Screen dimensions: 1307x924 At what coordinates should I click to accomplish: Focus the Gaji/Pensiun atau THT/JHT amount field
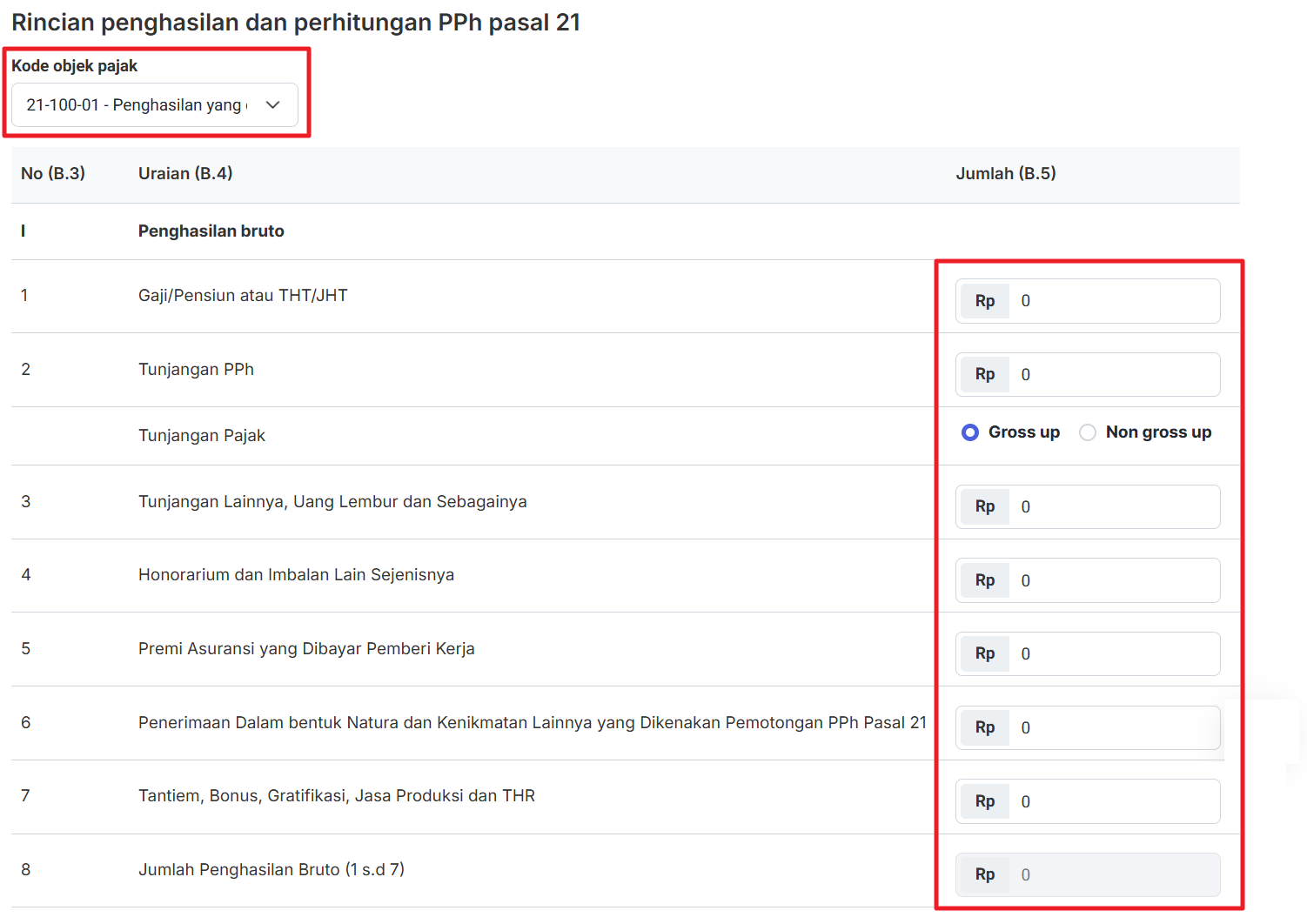pos(1113,301)
